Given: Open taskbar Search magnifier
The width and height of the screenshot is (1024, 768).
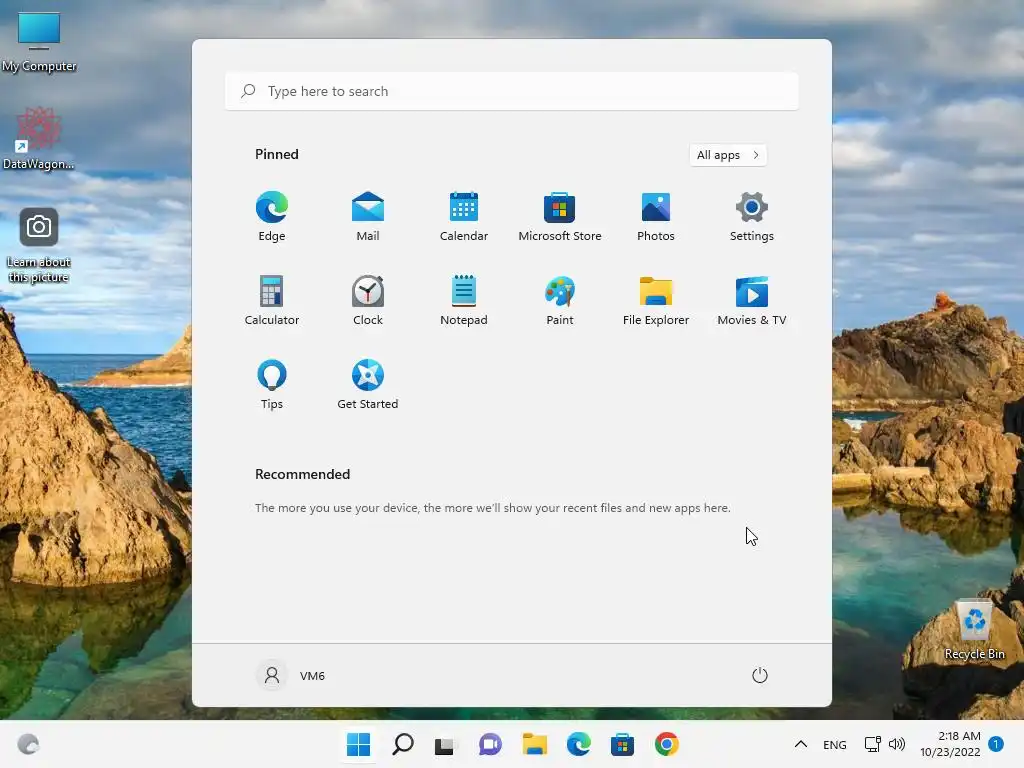Looking at the screenshot, I should tap(403, 744).
